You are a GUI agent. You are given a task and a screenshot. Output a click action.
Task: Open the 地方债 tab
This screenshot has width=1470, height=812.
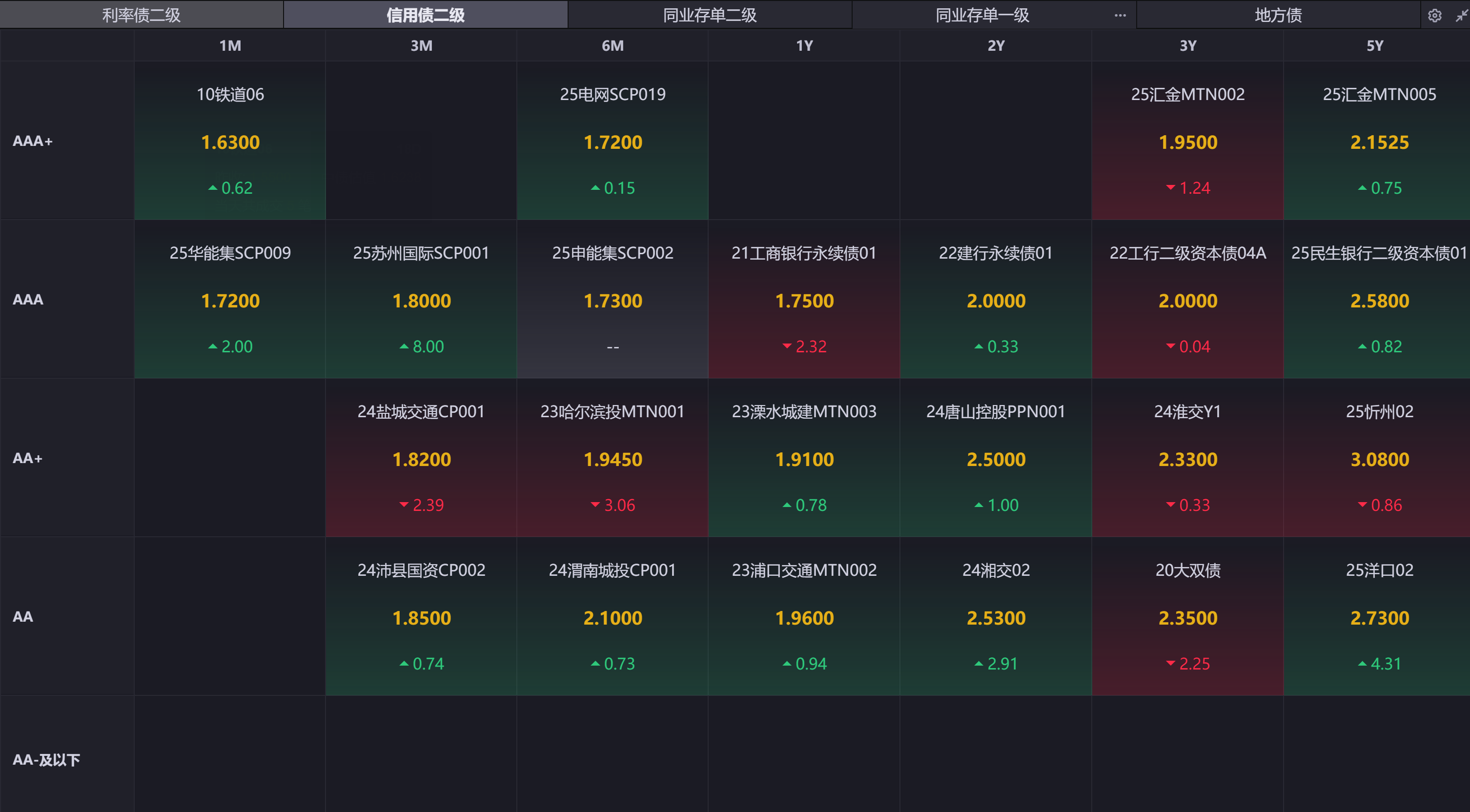[1278, 16]
